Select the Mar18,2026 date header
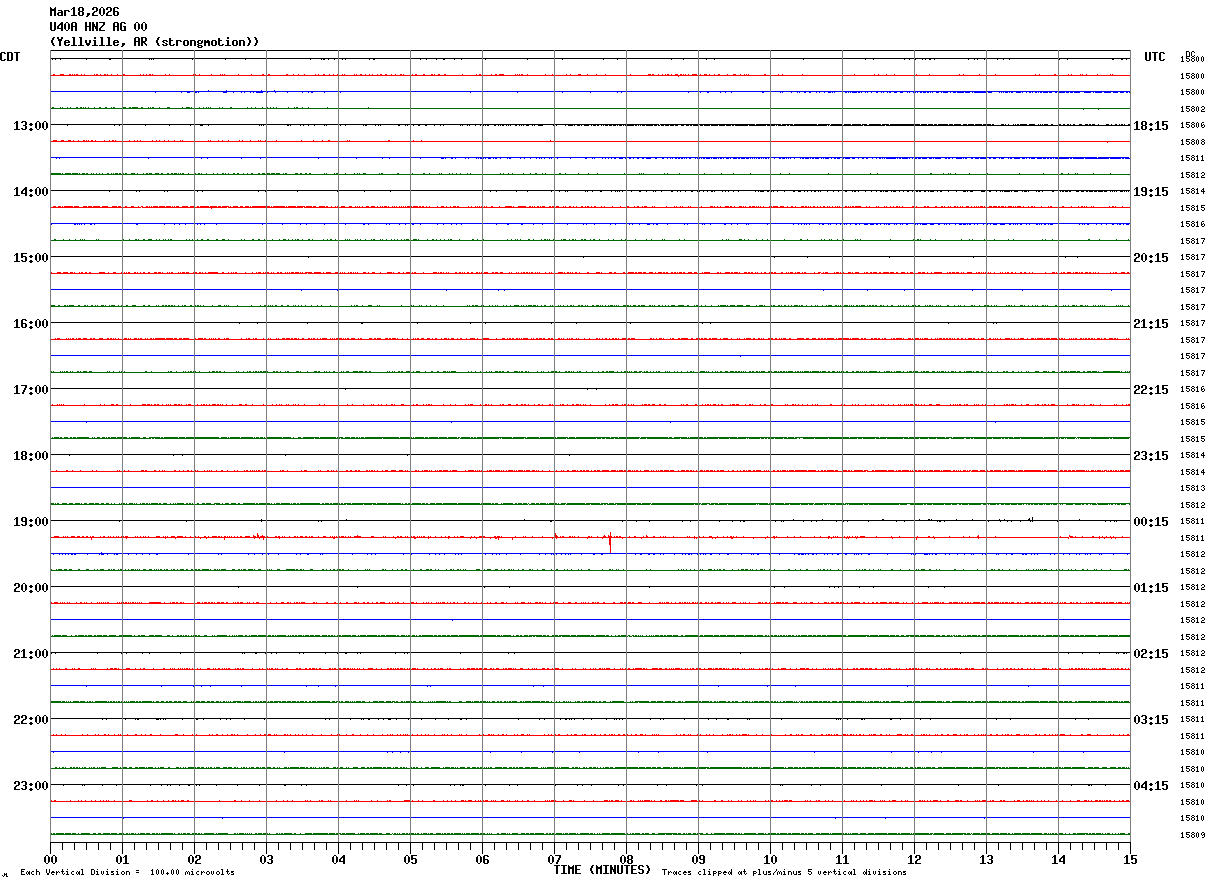Viewport: 1210px width, 886px height. coord(84,12)
